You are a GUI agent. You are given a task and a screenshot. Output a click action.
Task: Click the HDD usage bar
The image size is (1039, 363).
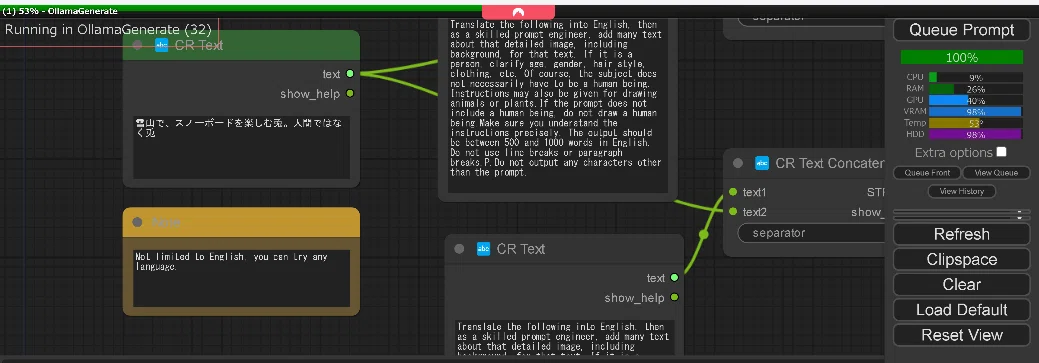click(x=975, y=134)
